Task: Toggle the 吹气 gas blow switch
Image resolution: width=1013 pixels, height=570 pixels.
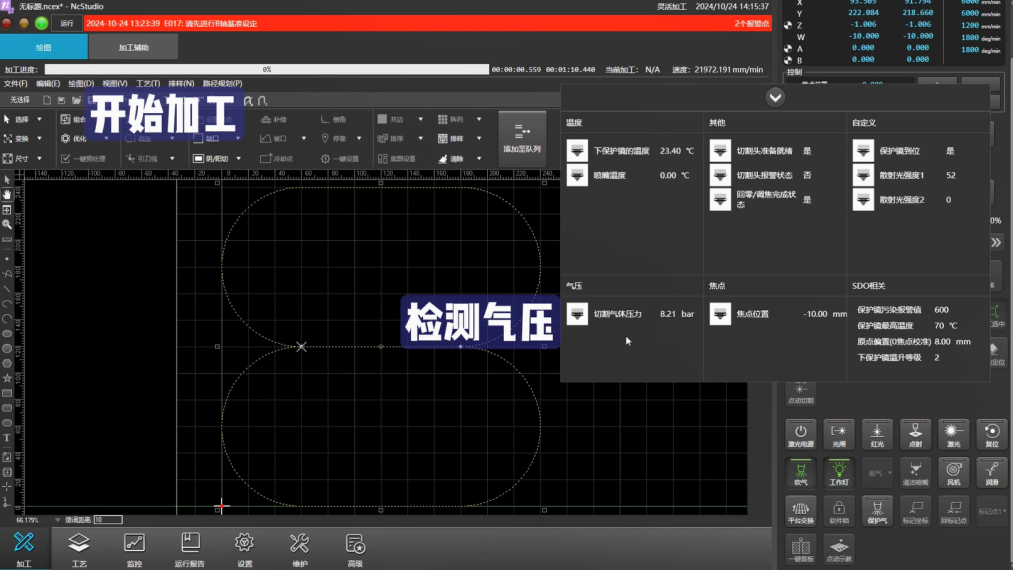Action: click(x=801, y=471)
